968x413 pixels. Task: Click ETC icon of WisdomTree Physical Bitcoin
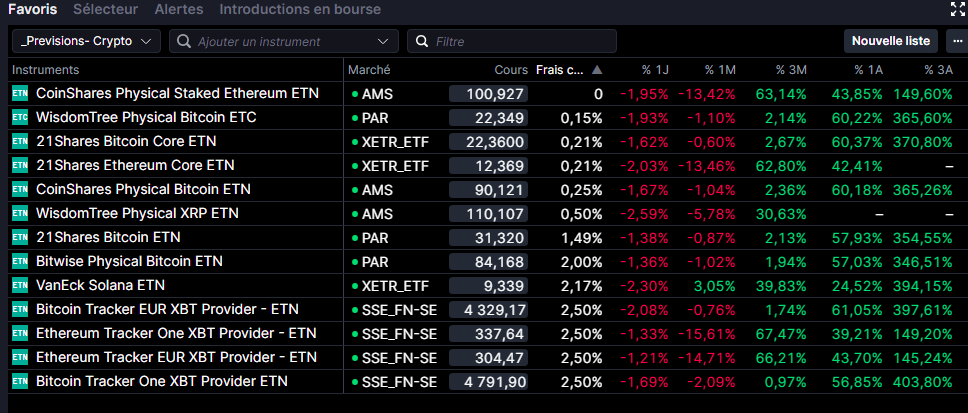coord(20,117)
